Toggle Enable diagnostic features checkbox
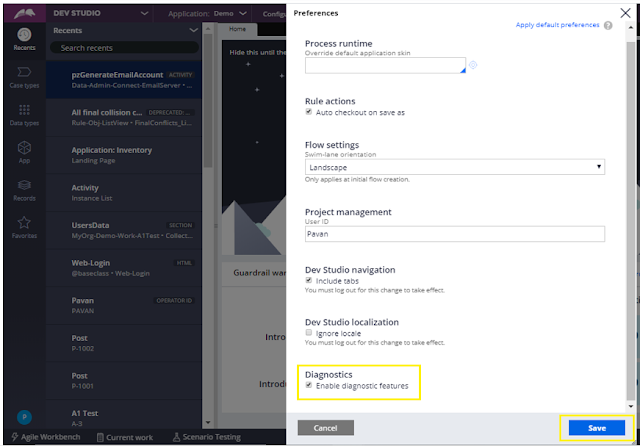 tap(309, 385)
